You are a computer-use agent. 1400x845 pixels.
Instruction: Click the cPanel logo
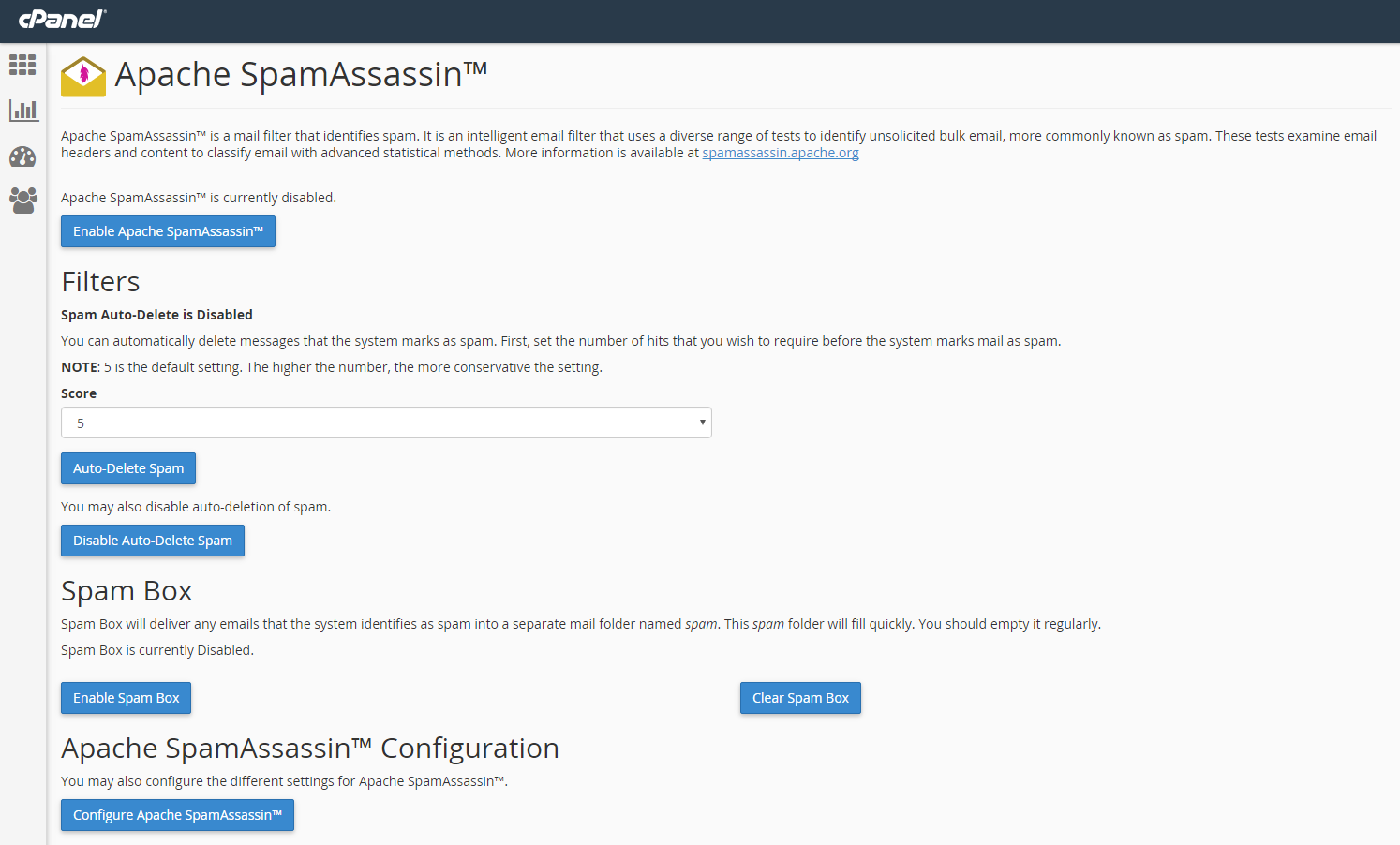[x=59, y=20]
